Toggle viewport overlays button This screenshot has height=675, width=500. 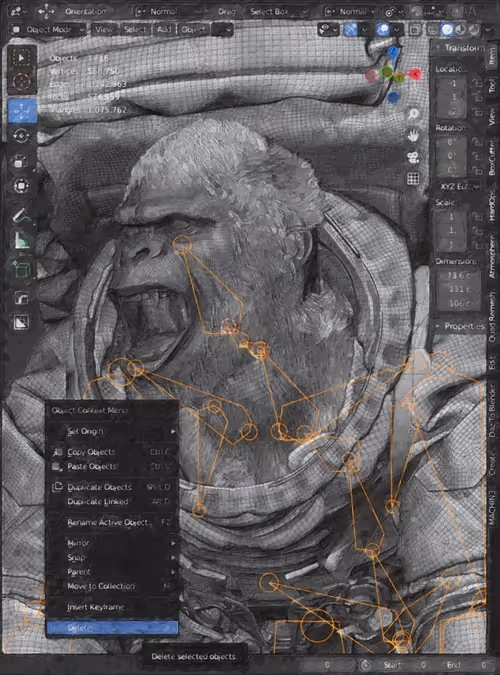(383, 30)
